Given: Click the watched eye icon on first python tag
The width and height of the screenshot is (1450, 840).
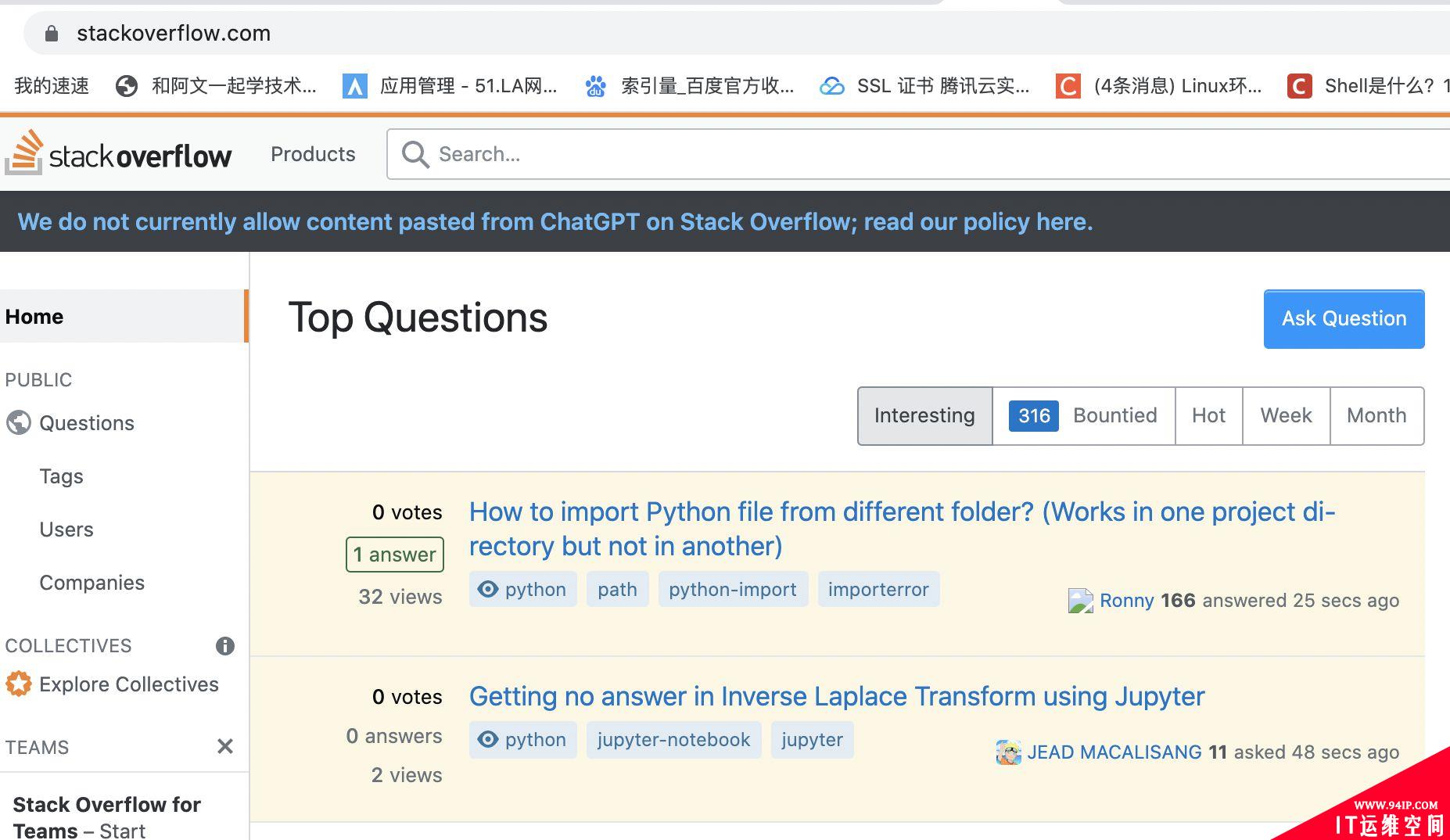Looking at the screenshot, I should 488,590.
